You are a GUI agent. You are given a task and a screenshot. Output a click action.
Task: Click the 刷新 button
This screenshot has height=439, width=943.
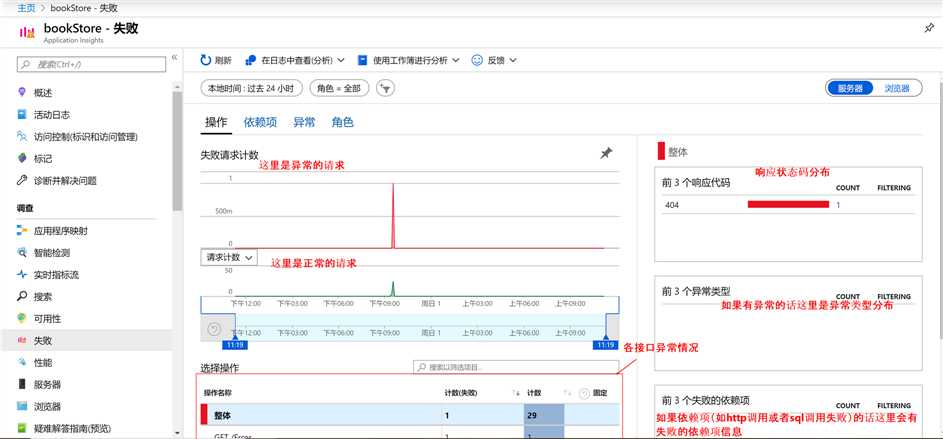216,60
